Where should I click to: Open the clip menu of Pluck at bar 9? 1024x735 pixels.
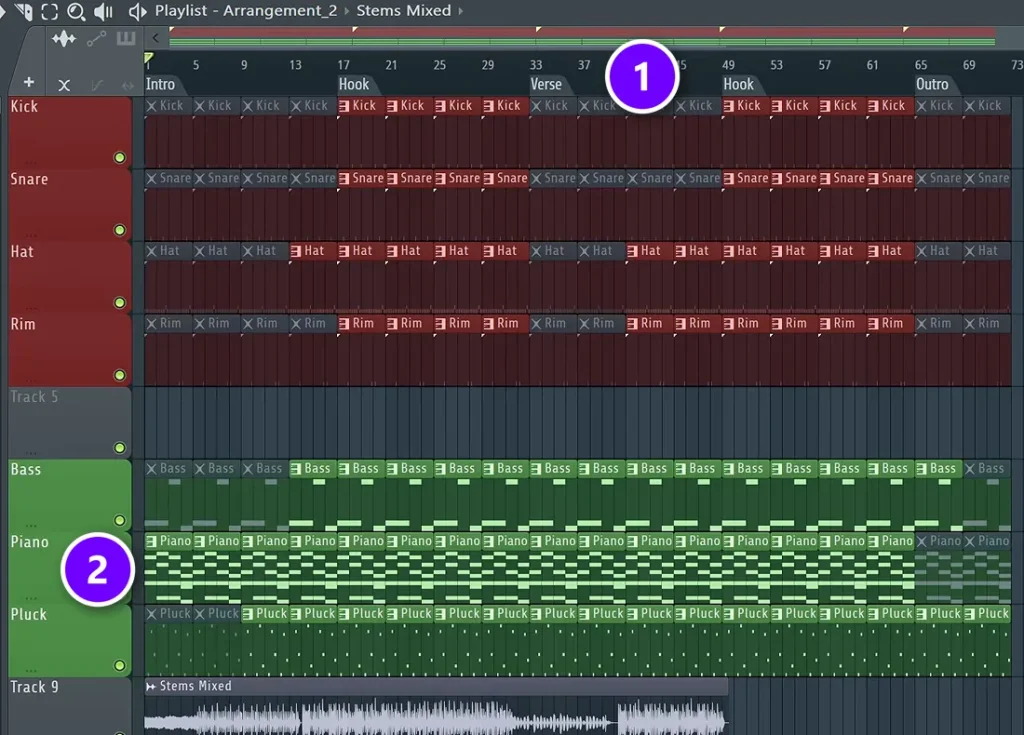point(248,613)
